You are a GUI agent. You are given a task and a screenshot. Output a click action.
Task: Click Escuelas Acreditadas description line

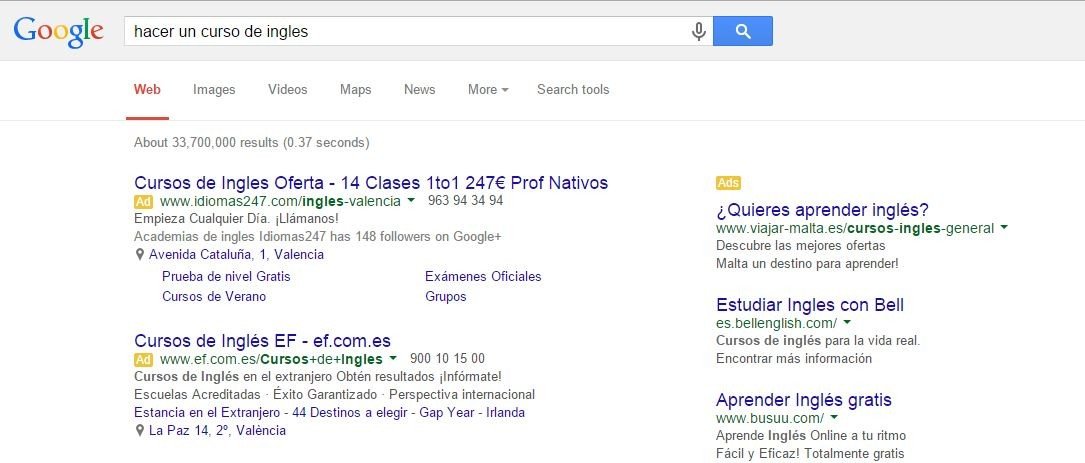tap(334, 394)
